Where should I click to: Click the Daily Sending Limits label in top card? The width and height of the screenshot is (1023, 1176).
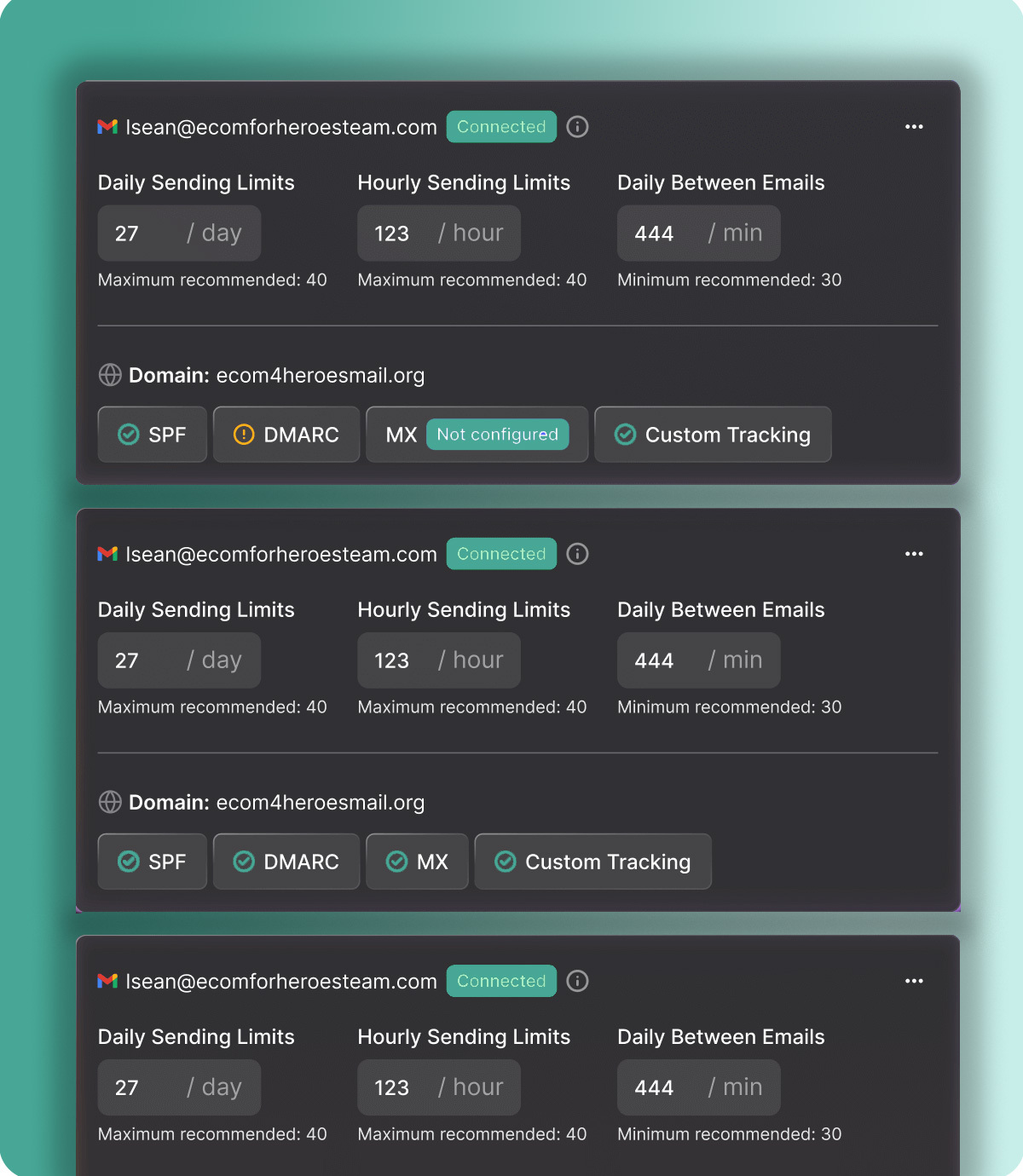coord(196,183)
